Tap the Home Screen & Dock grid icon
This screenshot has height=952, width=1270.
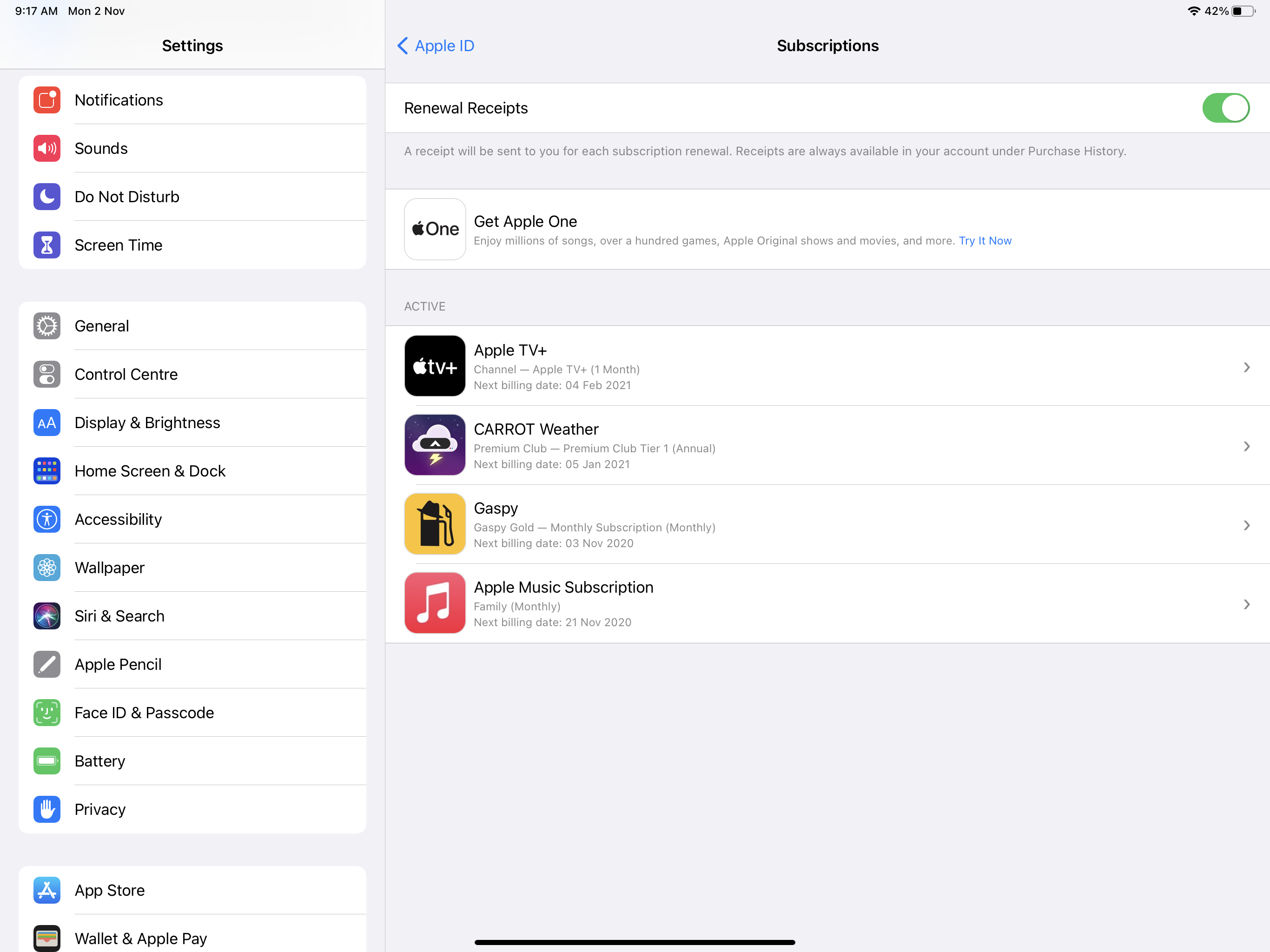click(47, 471)
